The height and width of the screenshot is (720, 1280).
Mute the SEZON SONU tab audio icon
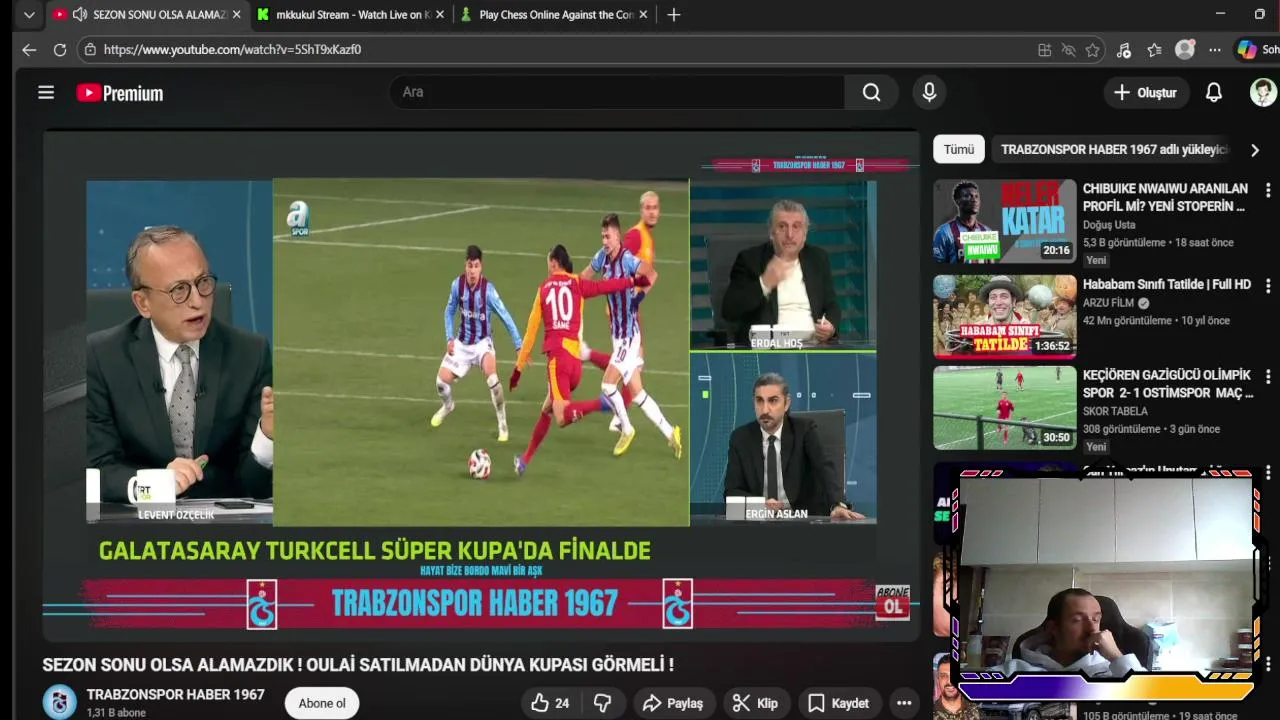click(x=79, y=15)
